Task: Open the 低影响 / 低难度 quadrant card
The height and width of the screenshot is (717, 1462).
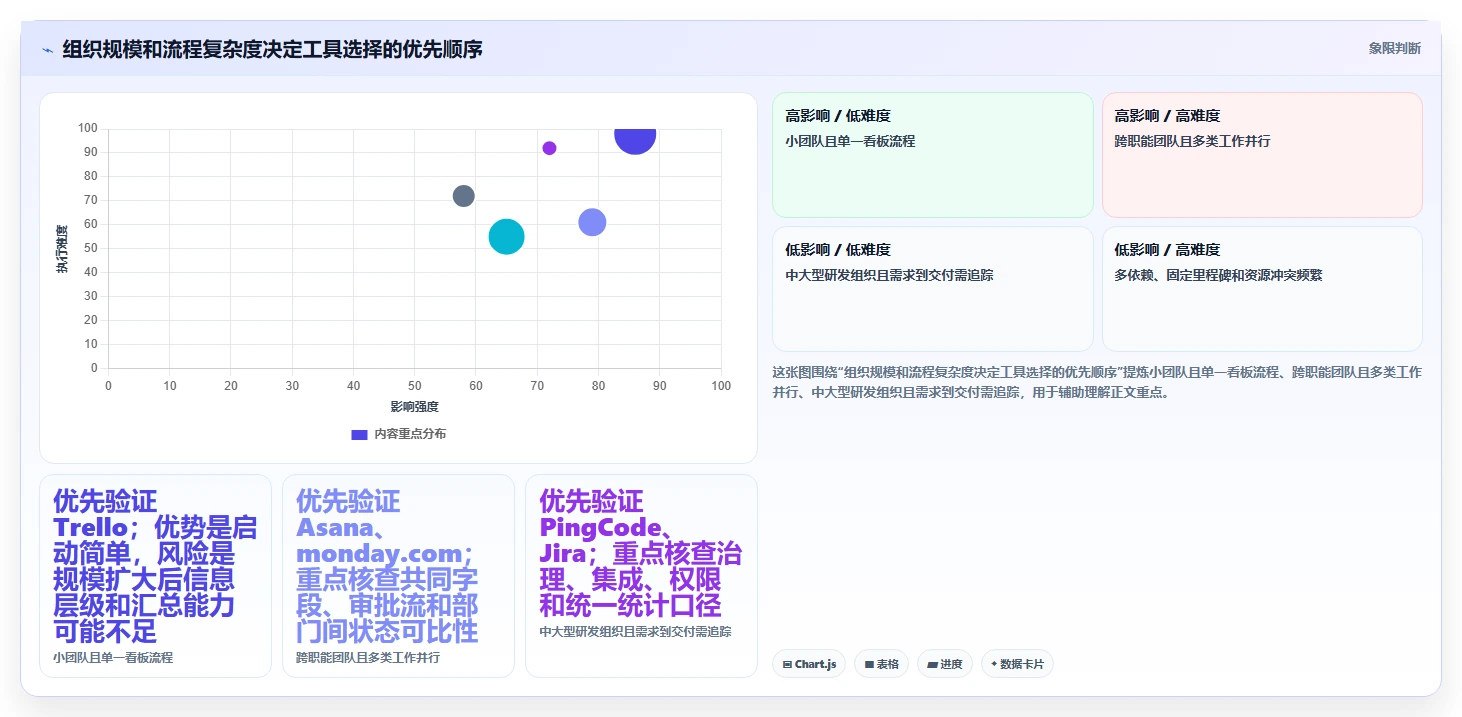Action: click(932, 289)
